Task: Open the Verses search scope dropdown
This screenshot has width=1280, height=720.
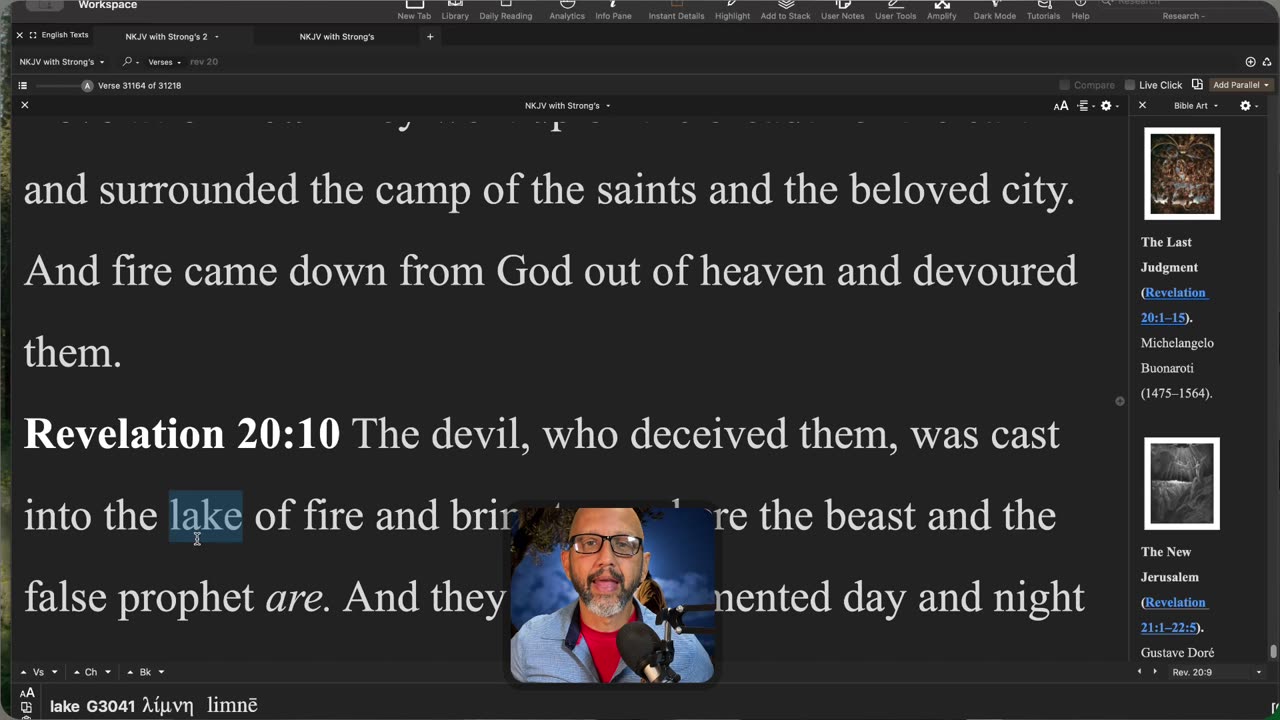Action: click(x=165, y=62)
